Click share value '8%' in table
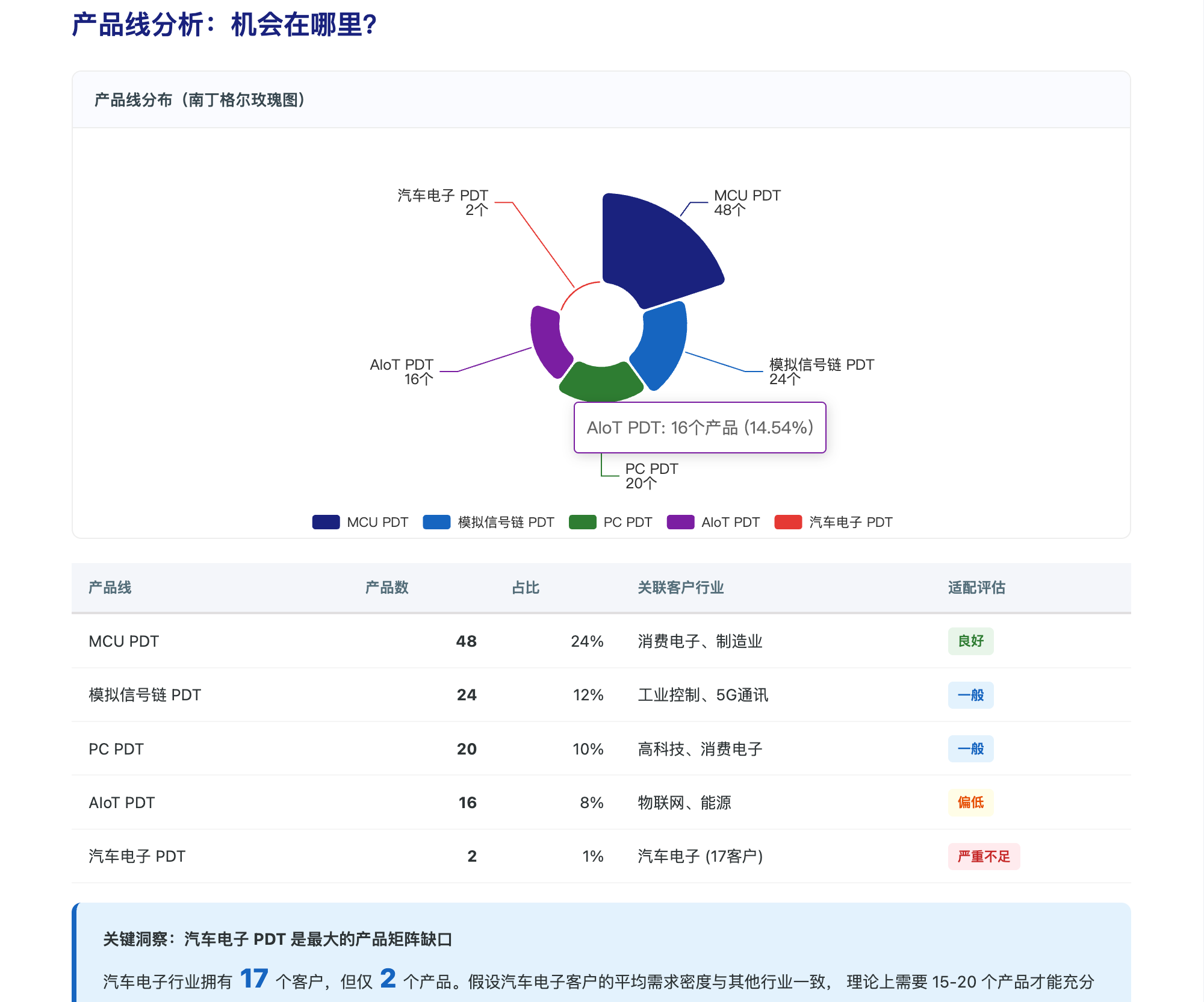 [592, 803]
